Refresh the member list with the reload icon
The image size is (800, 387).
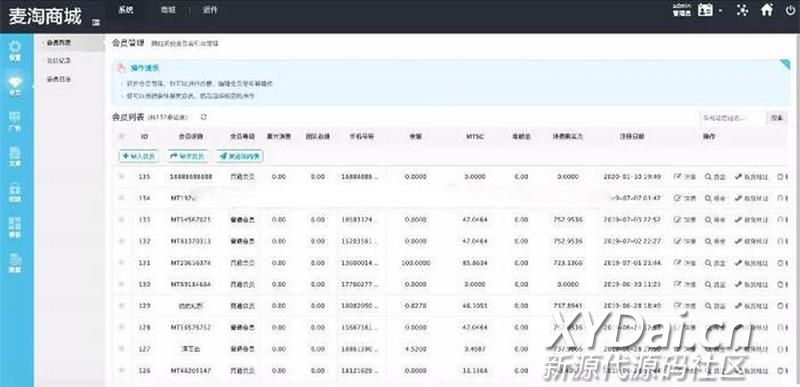pos(204,117)
